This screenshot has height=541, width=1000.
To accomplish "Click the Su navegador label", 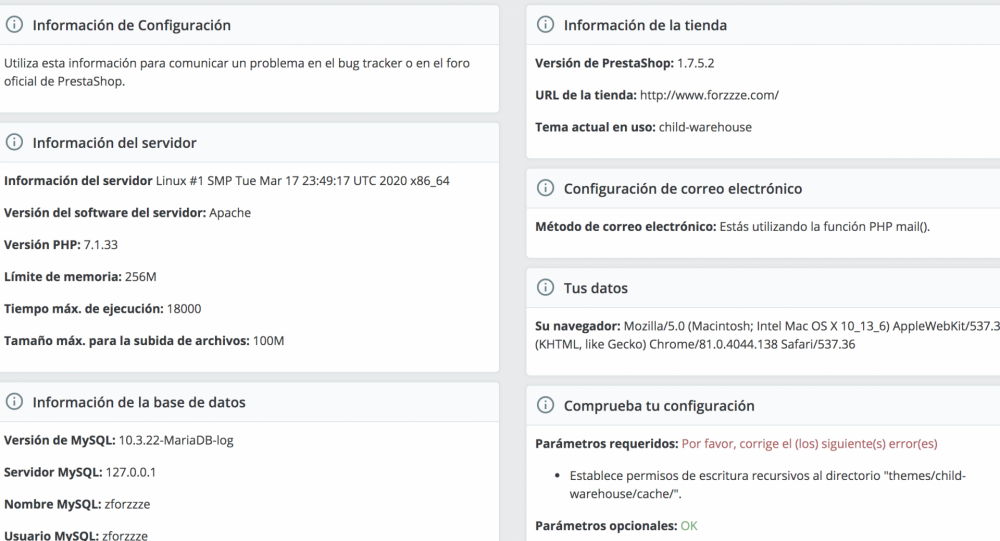I will coord(577,326).
